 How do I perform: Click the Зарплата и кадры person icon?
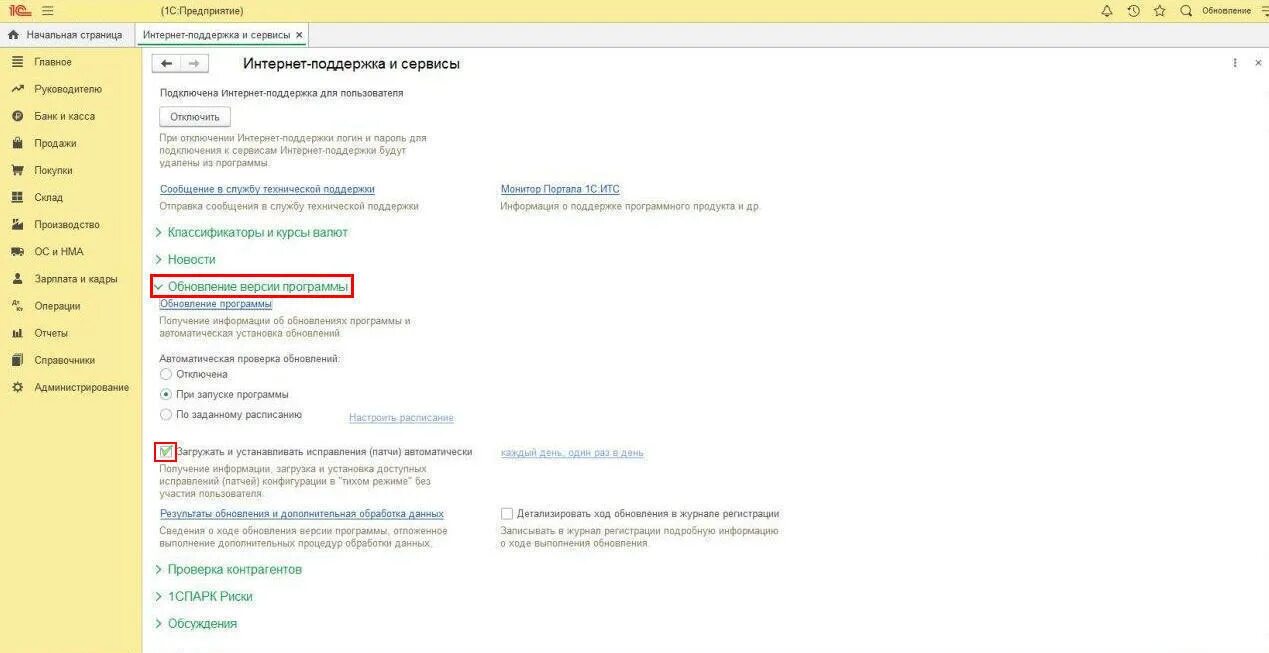pos(17,279)
